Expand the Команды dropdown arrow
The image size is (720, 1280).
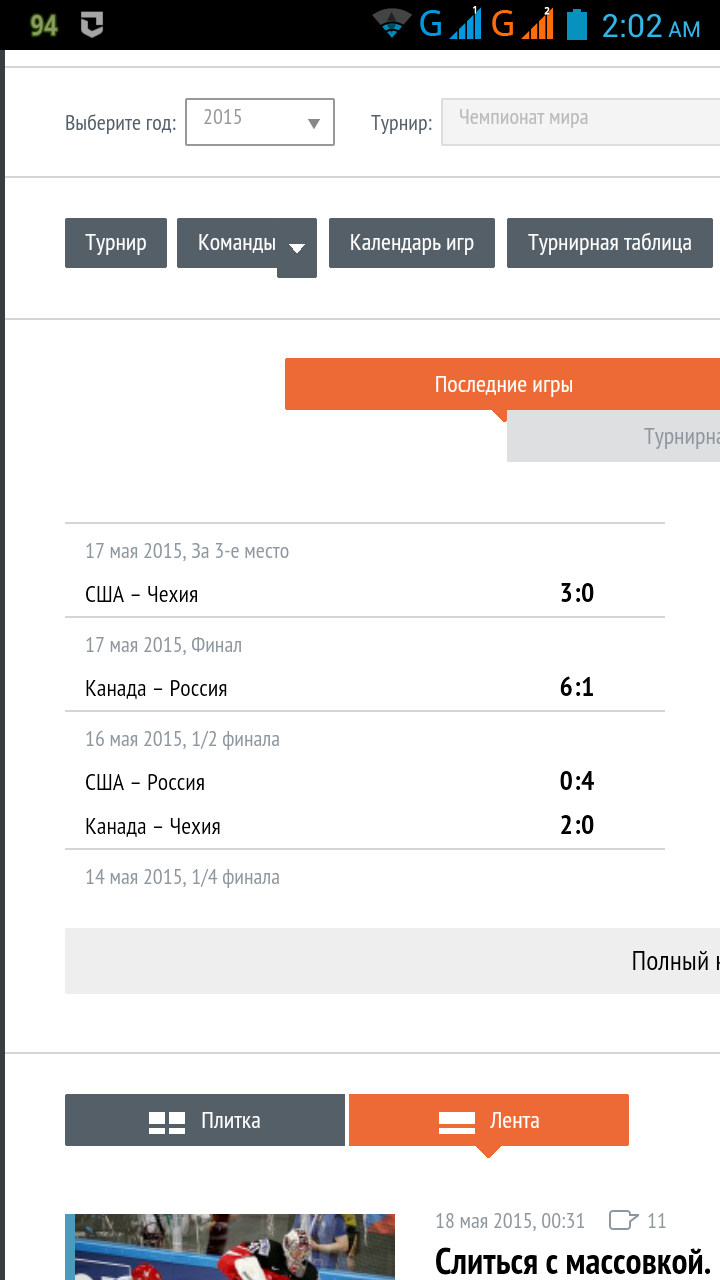point(297,248)
